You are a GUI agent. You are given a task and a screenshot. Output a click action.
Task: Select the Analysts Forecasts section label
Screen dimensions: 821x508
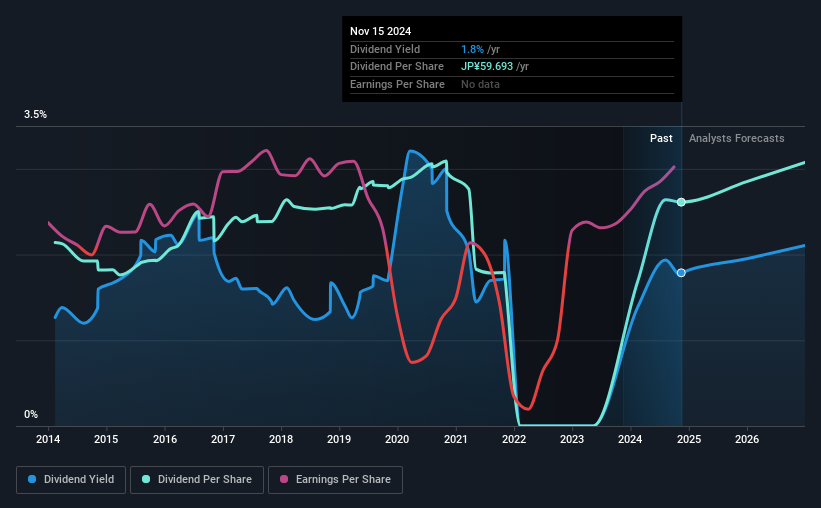click(736, 138)
